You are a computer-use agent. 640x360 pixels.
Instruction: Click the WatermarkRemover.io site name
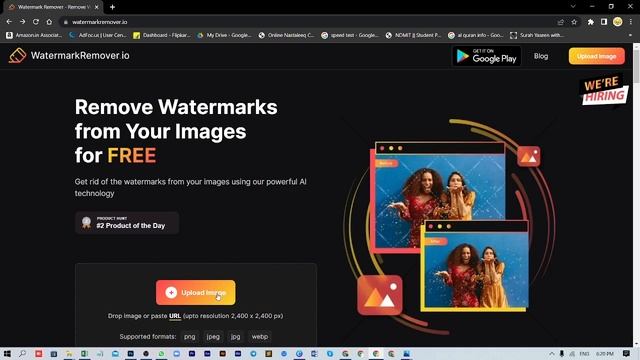80,56
